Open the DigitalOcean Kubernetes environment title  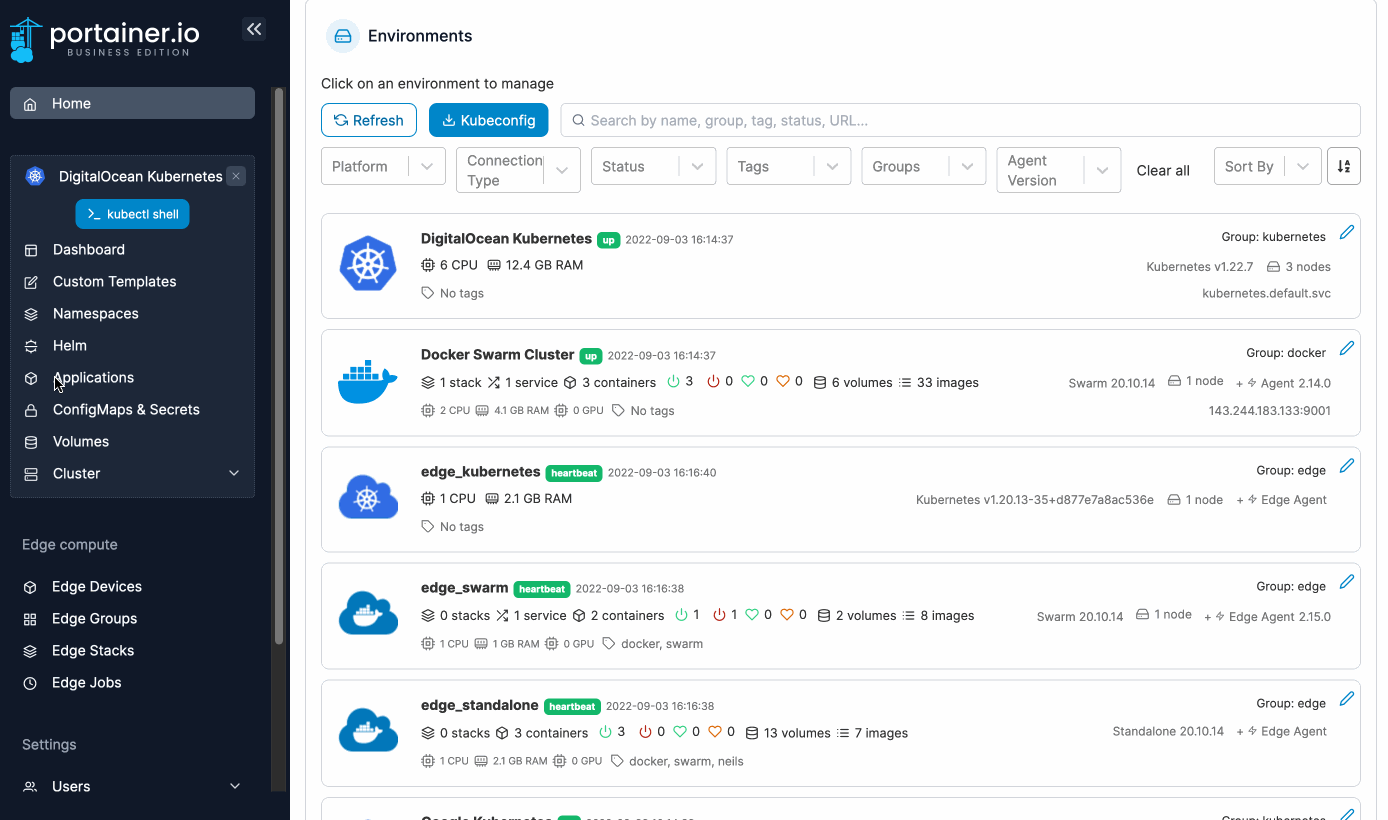coord(506,239)
